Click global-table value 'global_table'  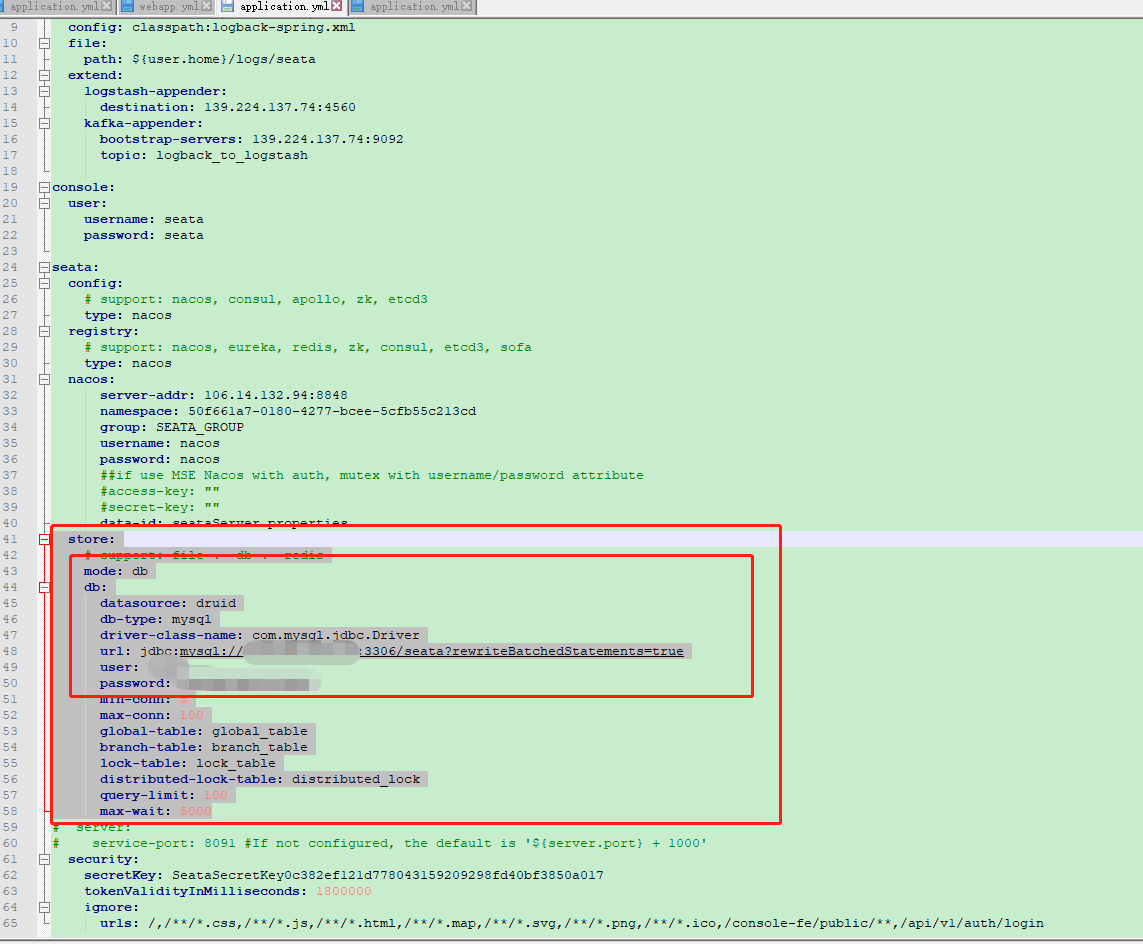pos(260,731)
